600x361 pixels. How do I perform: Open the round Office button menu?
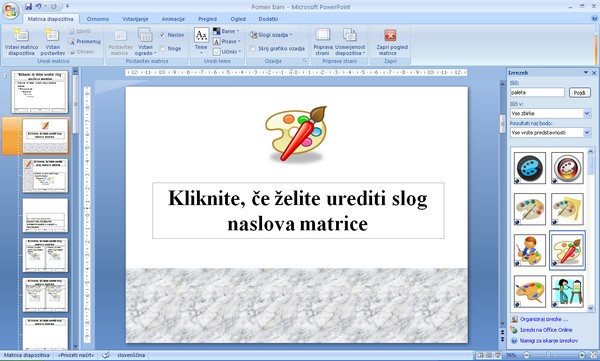11,11
